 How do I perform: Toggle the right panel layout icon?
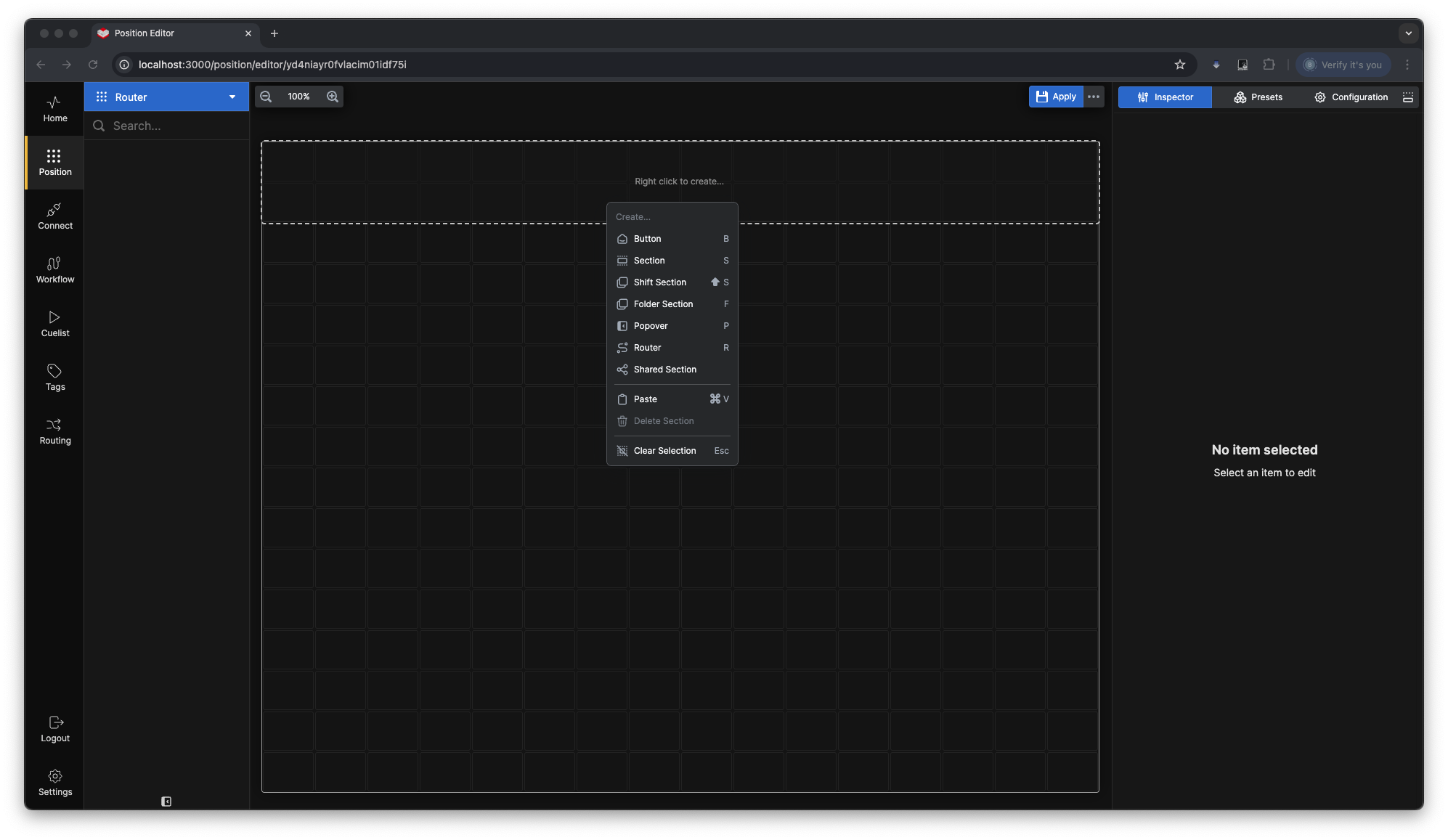click(1408, 97)
